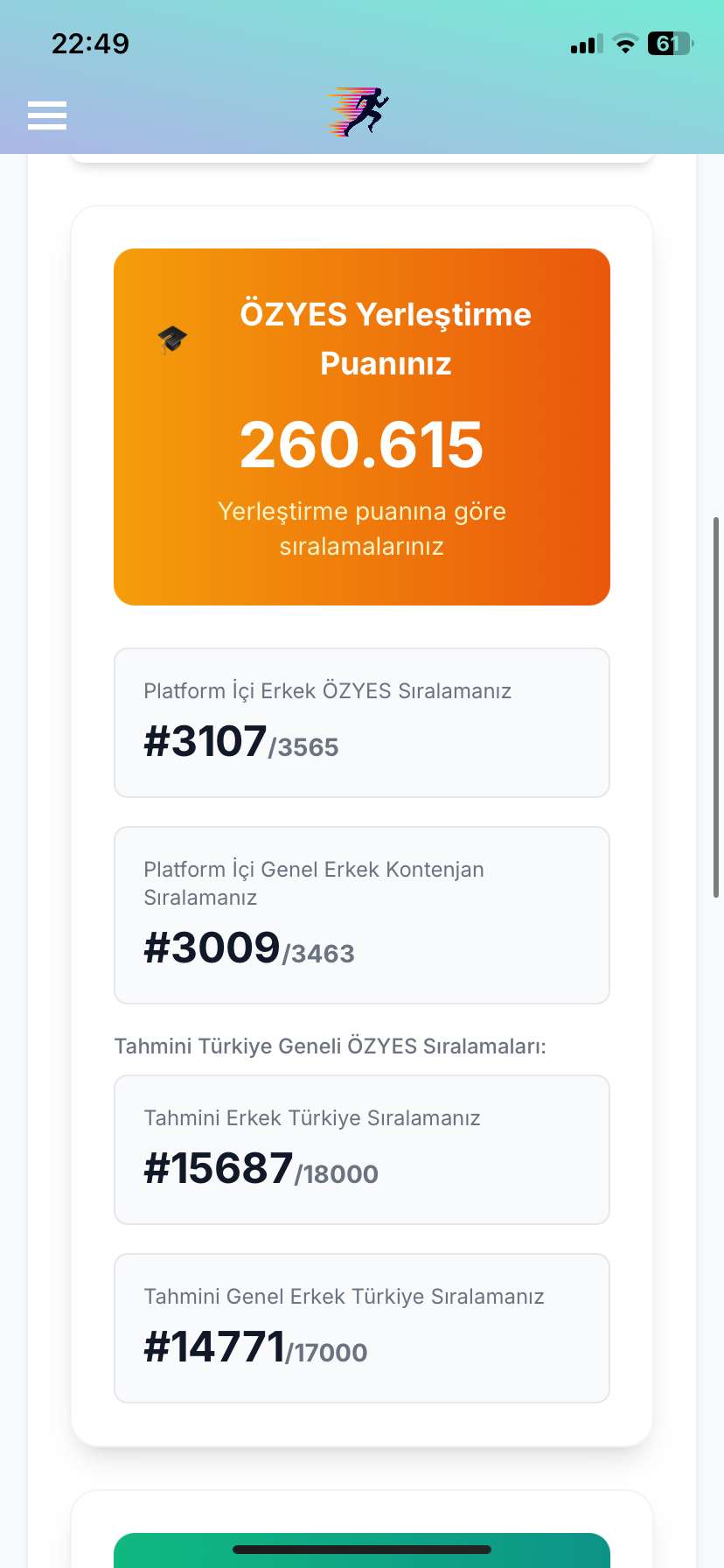This screenshot has width=724, height=1568.
Task: Tap the 22:49 clock in status bar
Action: coord(90,44)
